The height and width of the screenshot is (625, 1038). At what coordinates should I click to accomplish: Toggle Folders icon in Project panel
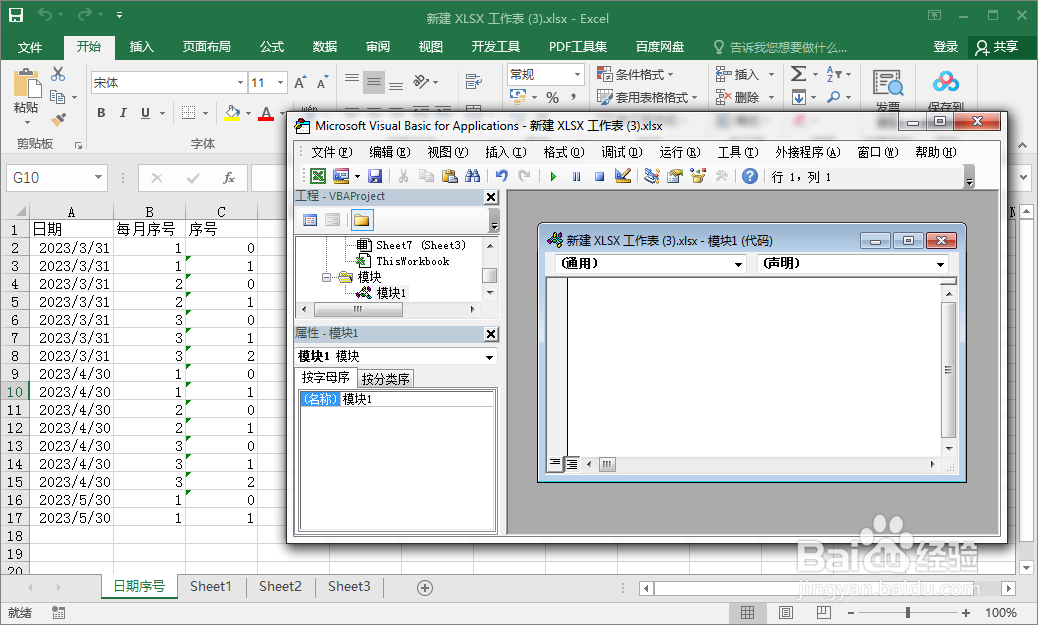point(361,220)
